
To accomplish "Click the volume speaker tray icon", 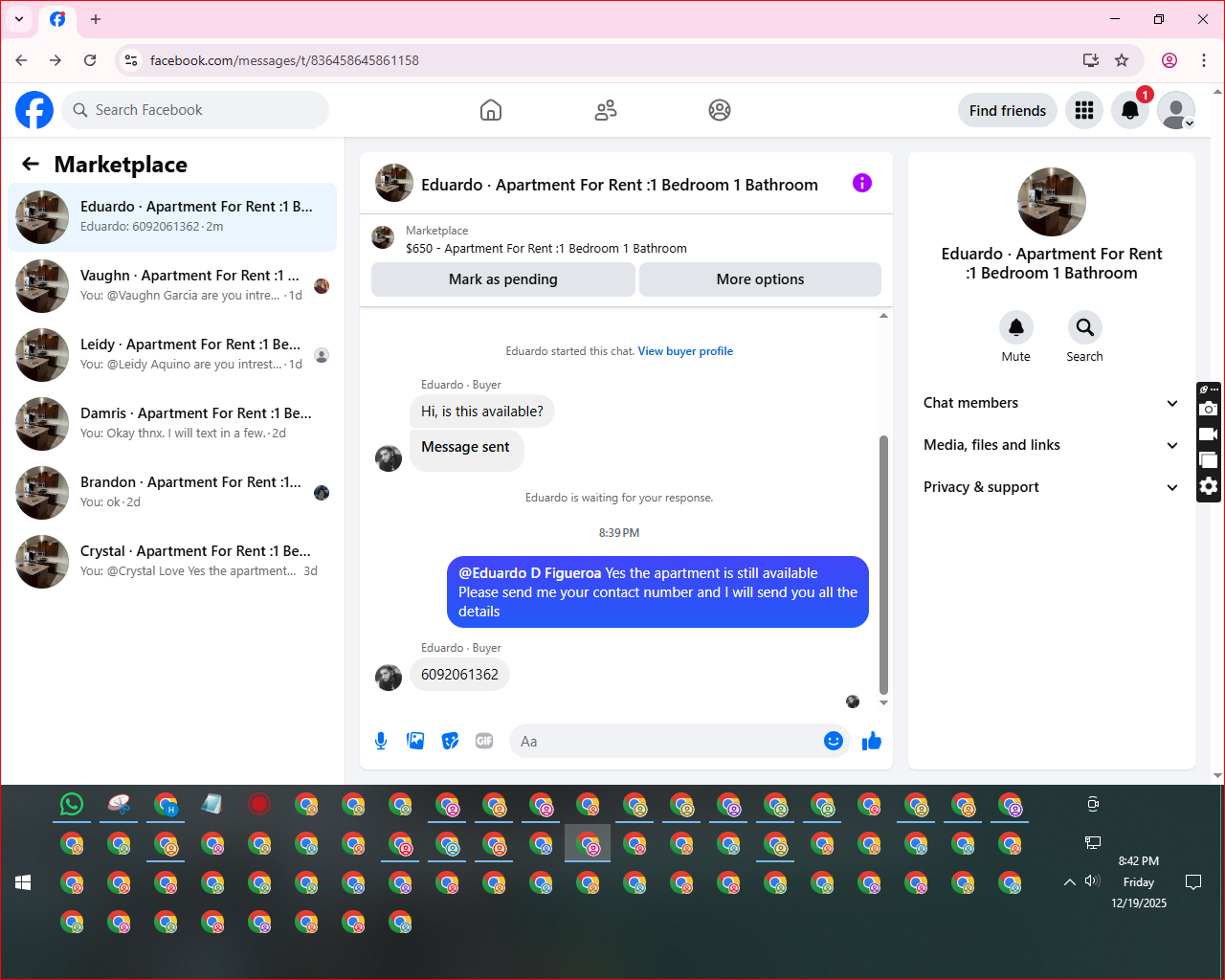I will [x=1092, y=881].
